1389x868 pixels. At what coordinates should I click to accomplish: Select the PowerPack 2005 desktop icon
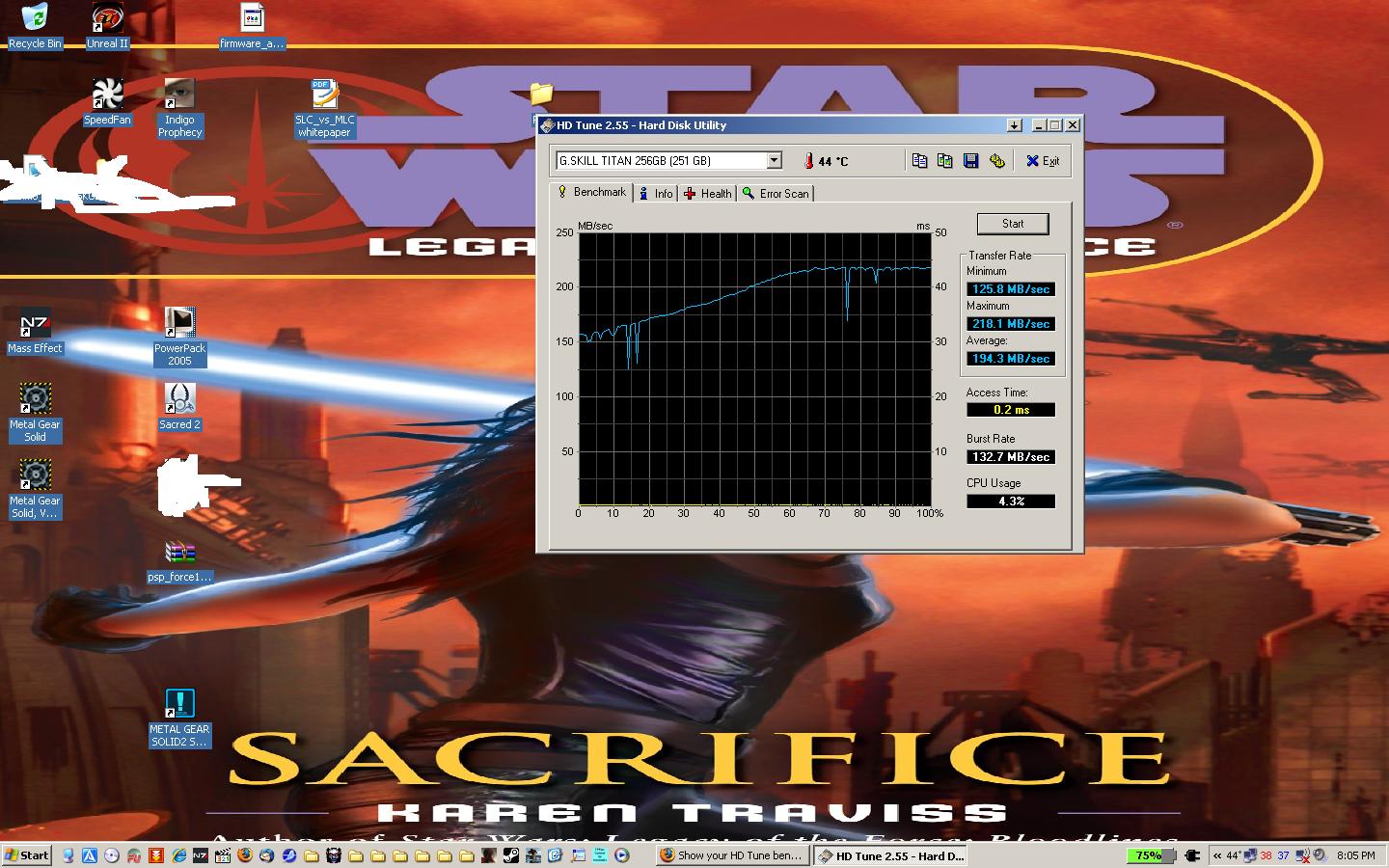(179, 337)
